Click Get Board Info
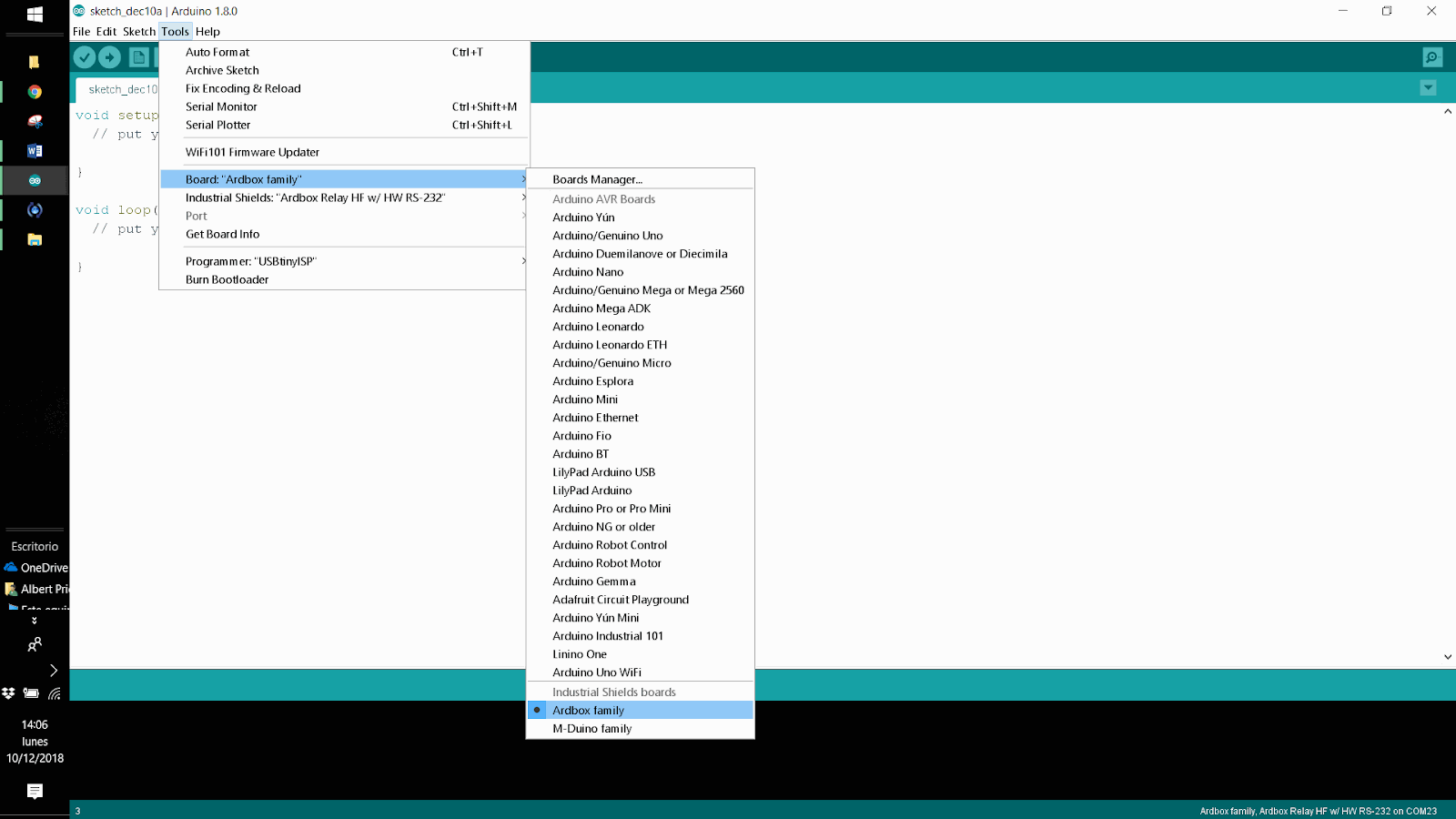The image size is (1456, 819). pos(344,234)
